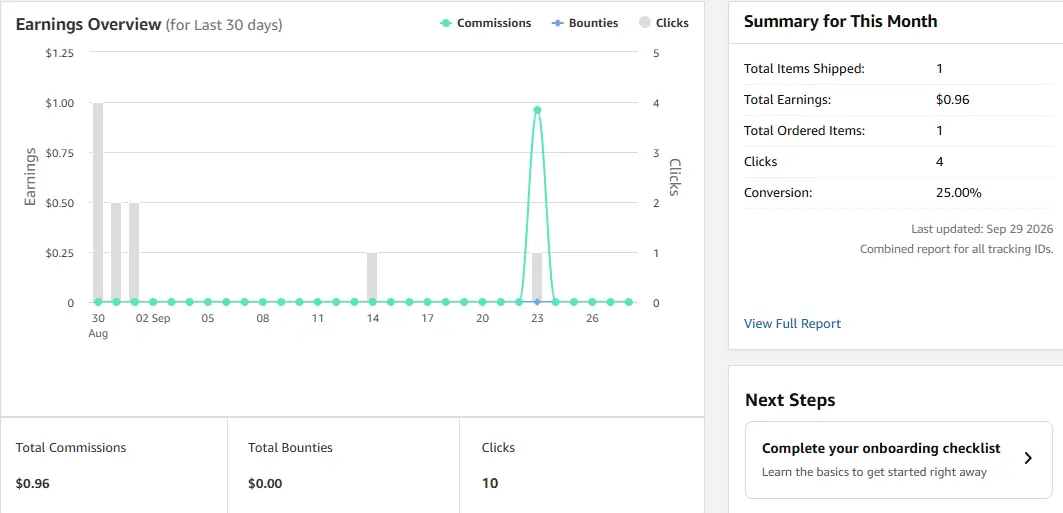This screenshot has height=513, width=1063.
Task: Click the Total Ordered Items label
Action: [x=805, y=131]
